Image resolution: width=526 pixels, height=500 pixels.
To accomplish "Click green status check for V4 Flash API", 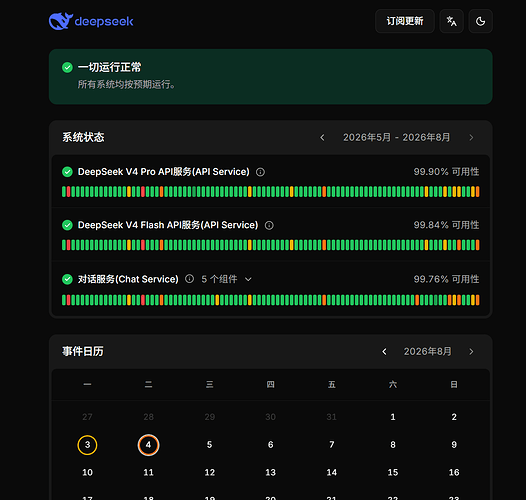I will tap(67, 225).
